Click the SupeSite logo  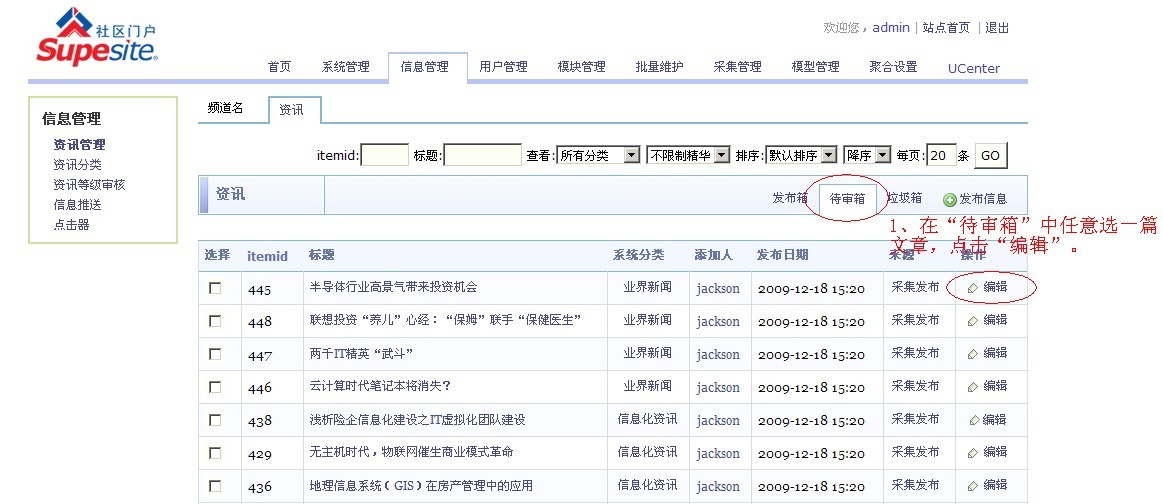[97, 37]
